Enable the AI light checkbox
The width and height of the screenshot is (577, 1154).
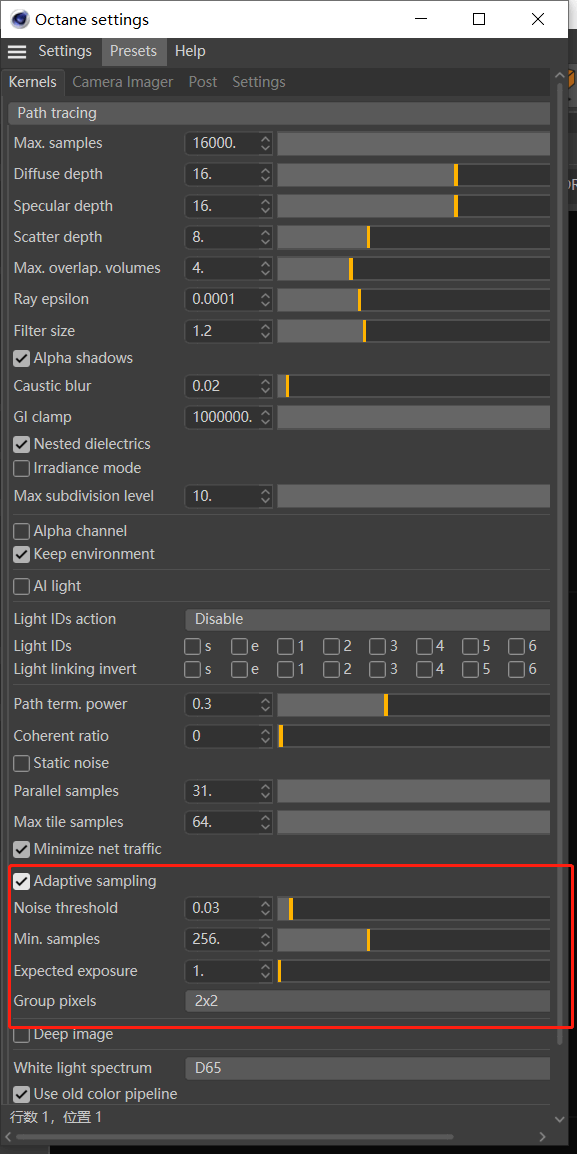pos(21,587)
